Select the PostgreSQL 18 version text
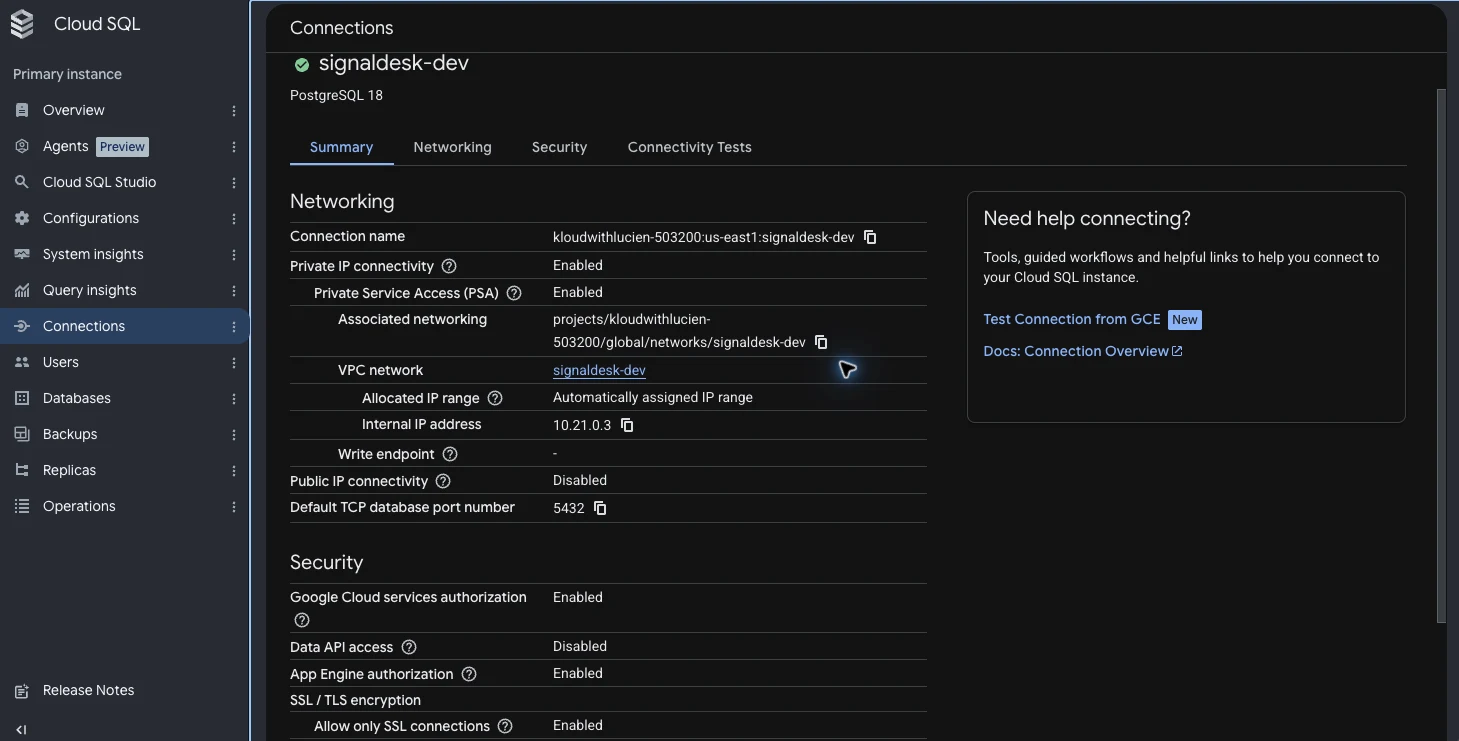The height and width of the screenshot is (741, 1459). [336, 95]
